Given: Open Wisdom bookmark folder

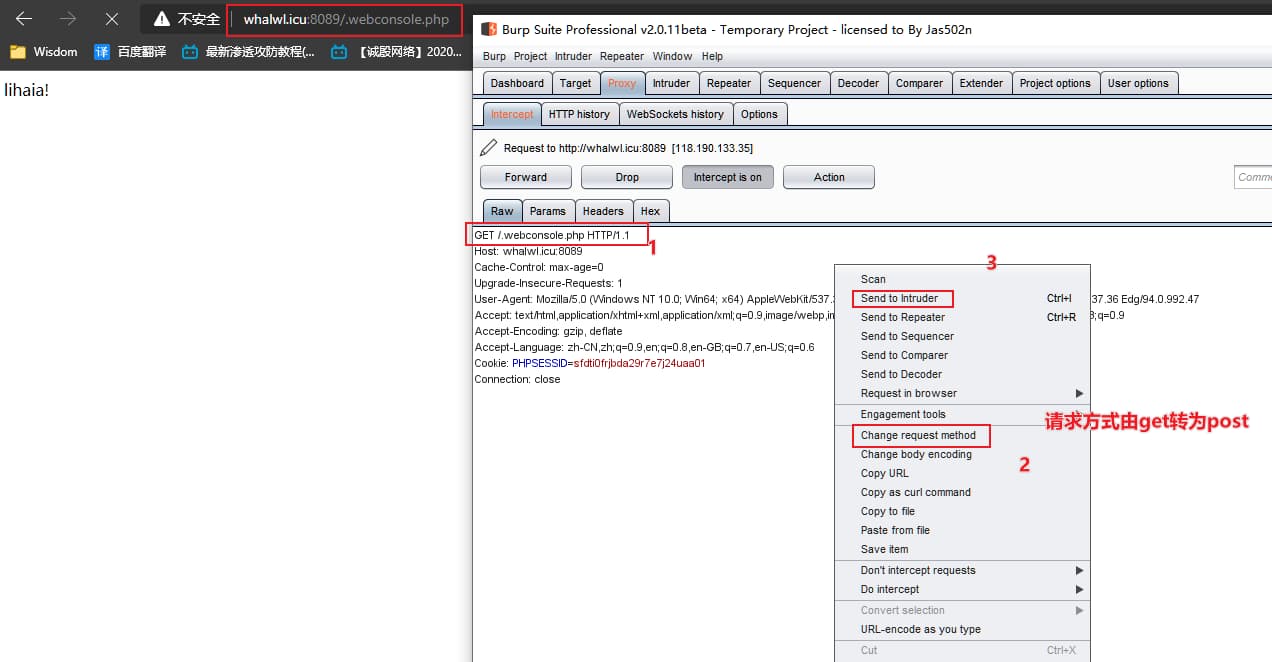Looking at the screenshot, I should (44, 51).
